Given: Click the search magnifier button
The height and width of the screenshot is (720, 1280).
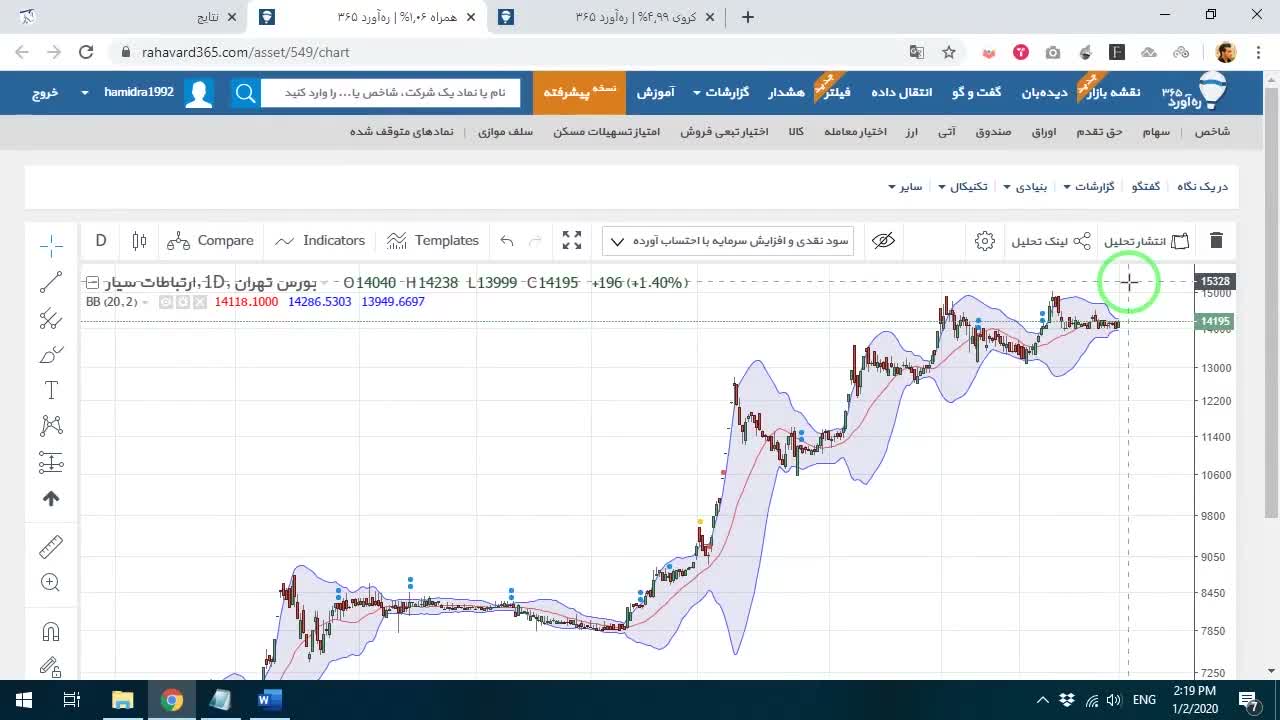Looking at the screenshot, I should point(245,93).
